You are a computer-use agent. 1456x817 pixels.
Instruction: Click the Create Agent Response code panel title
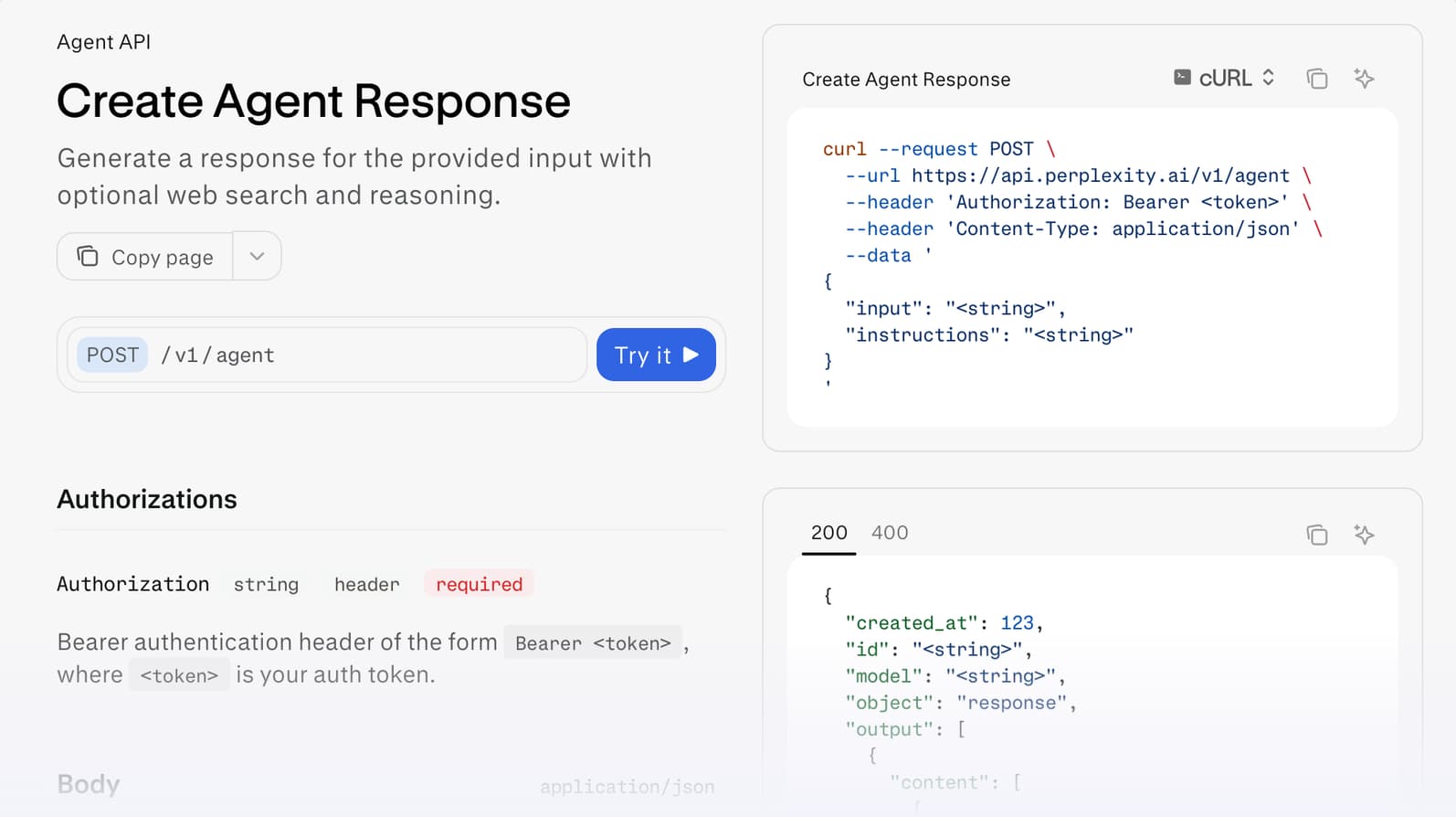[x=906, y=80]
